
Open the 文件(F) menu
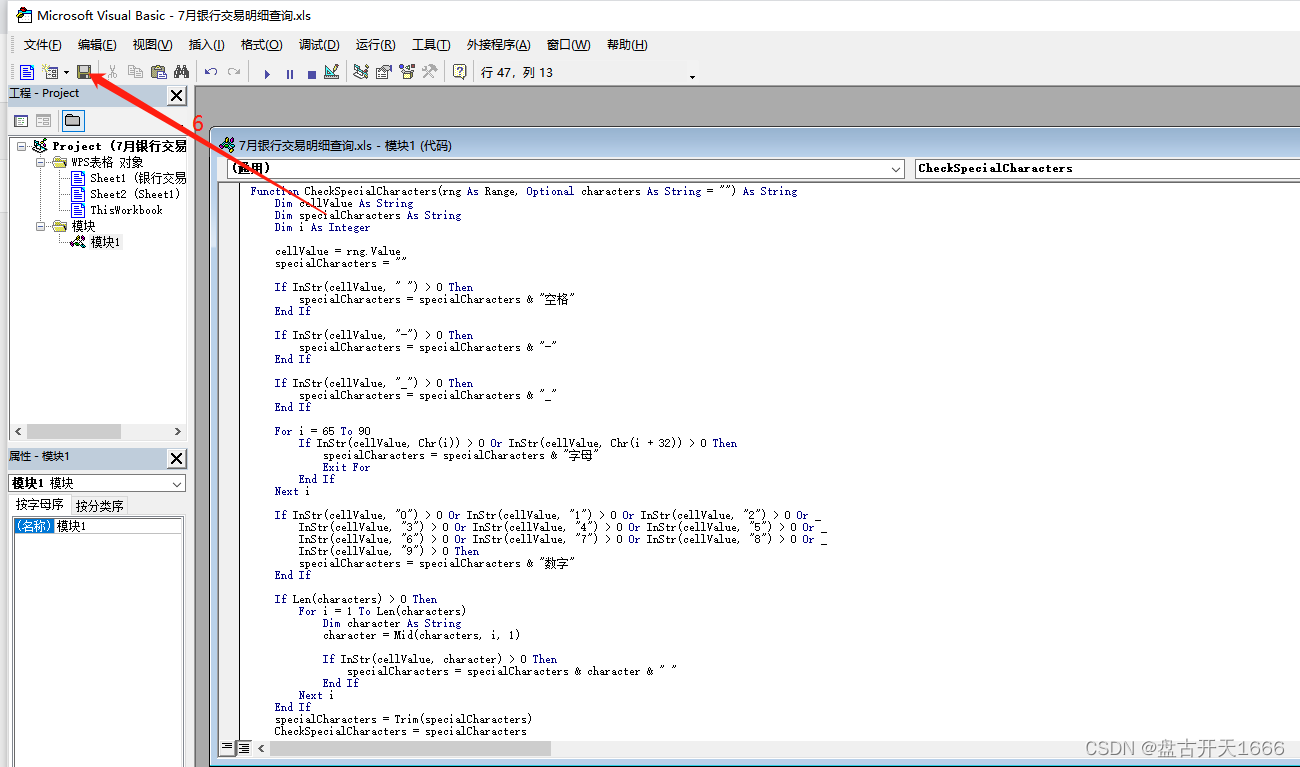pos(42,45)
